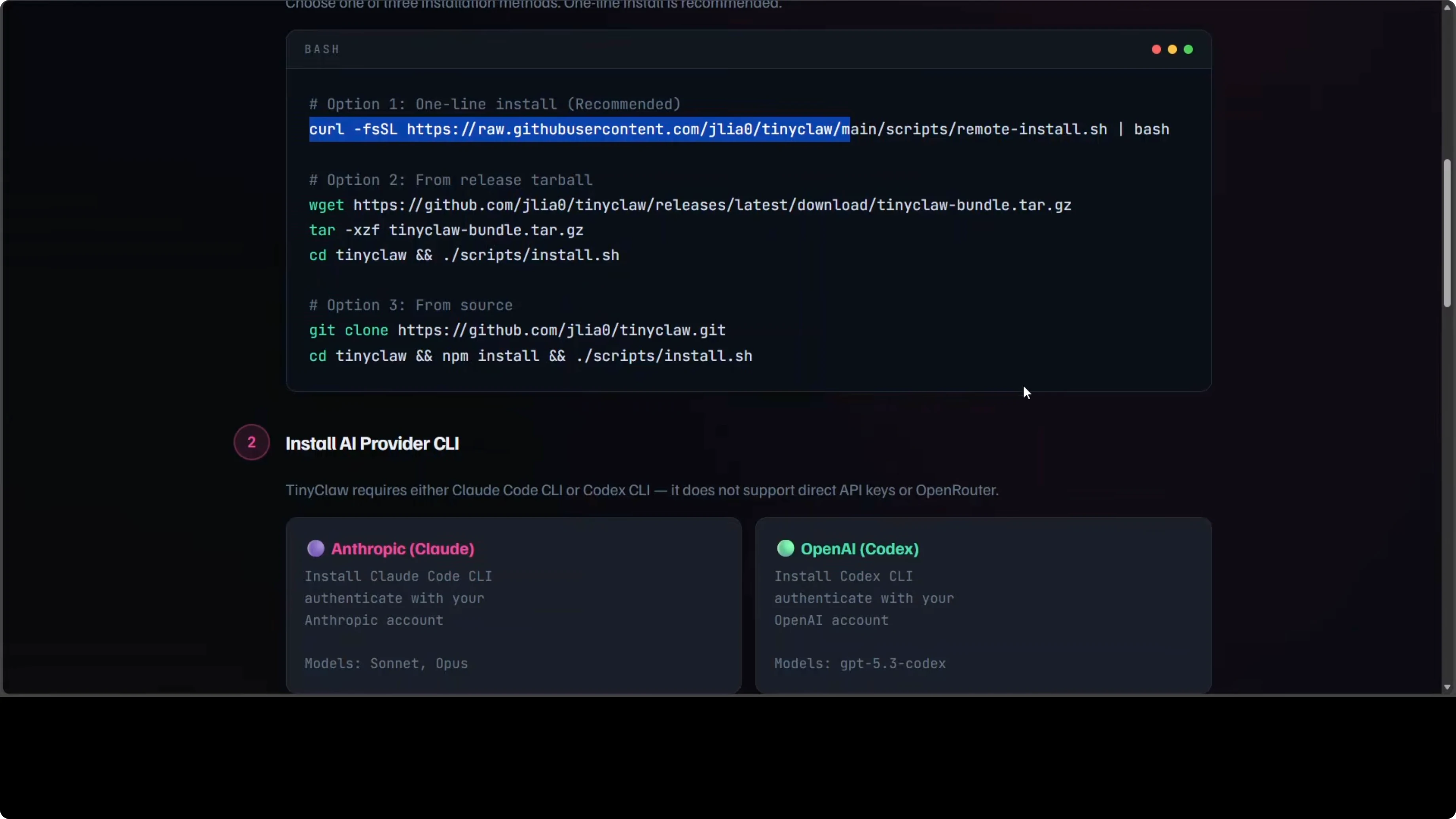The height and width of the screenshot is (819, 1456).
Task: Click the scroll-down arrow at bottom right
Action: click(1447, 688)
